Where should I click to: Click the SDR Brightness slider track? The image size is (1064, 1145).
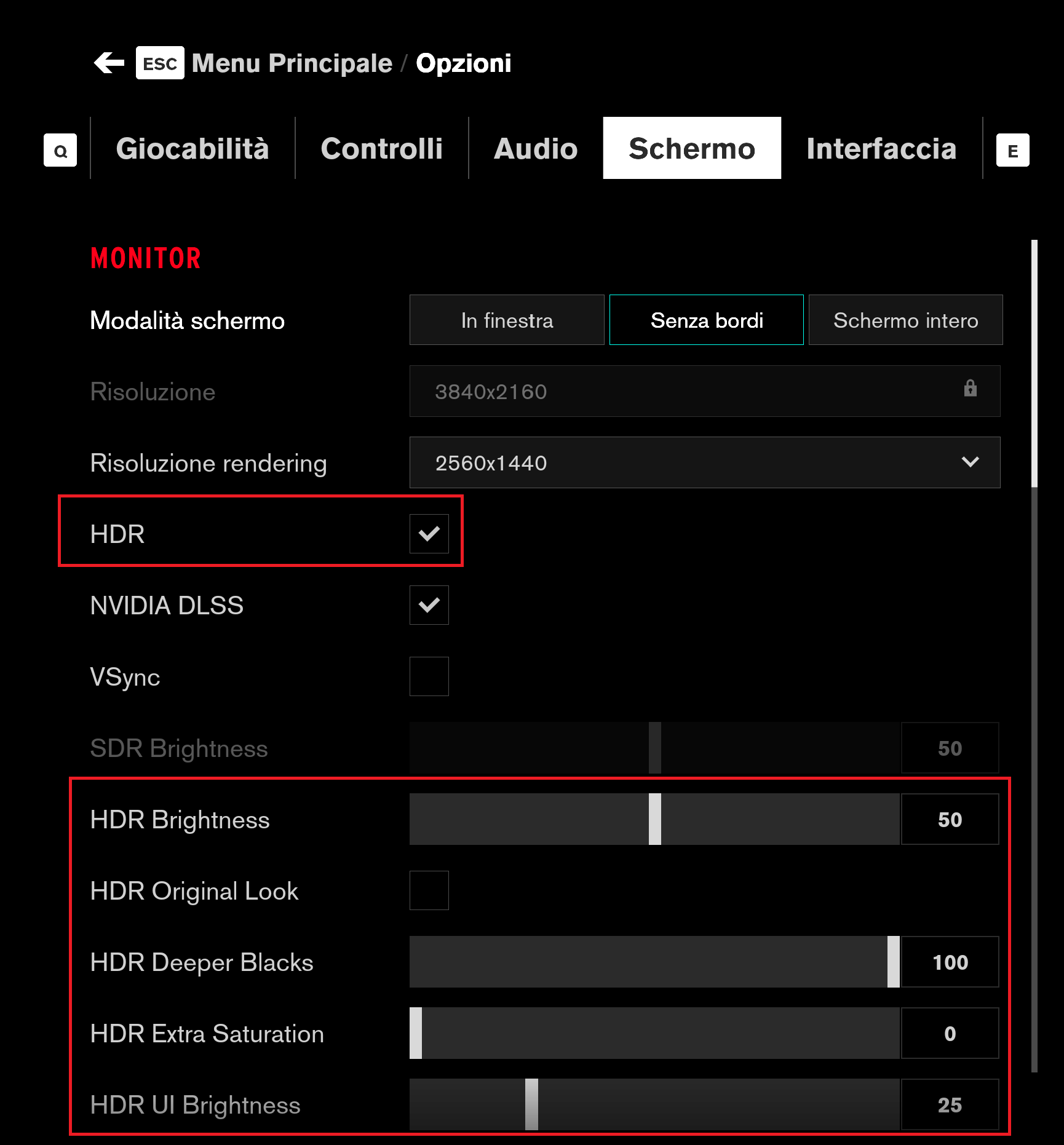pos(654,748)
